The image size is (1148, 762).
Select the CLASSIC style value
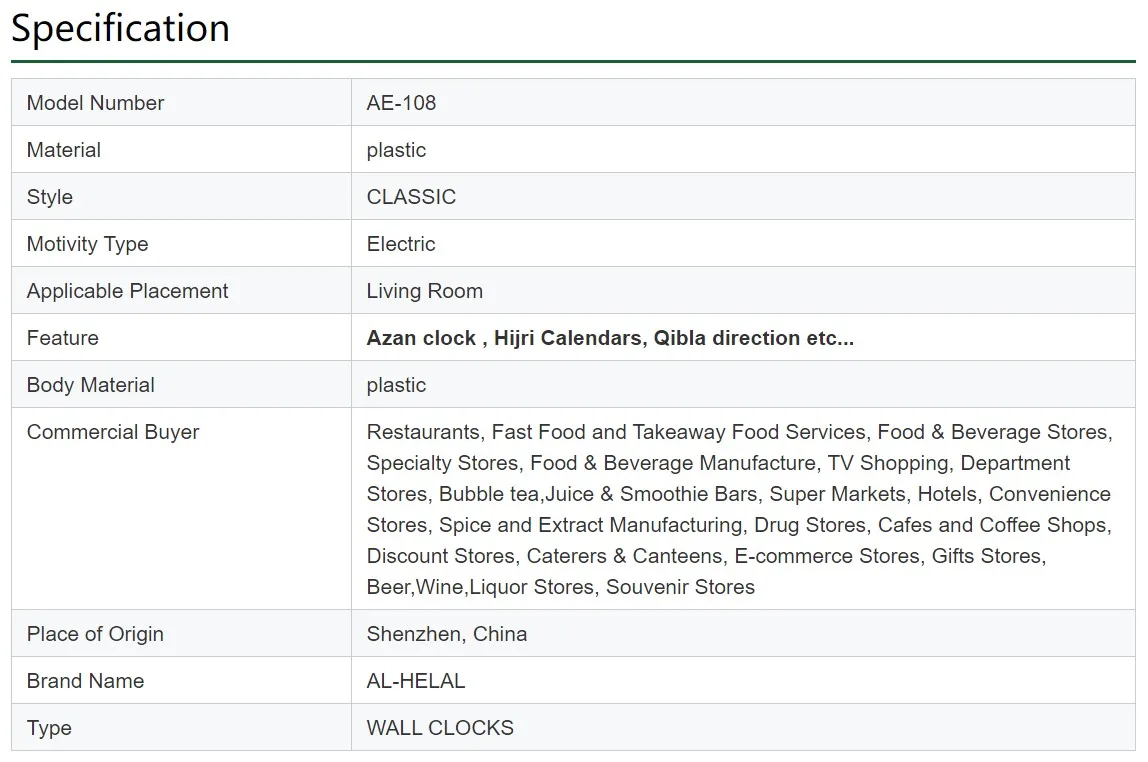[411, 197]
